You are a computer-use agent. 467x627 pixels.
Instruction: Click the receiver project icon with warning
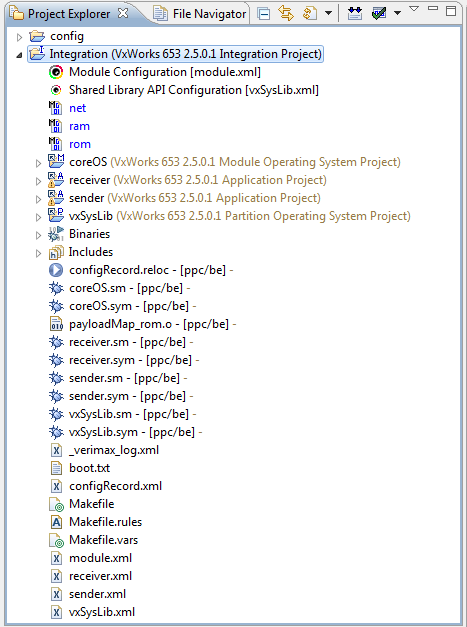56,180
